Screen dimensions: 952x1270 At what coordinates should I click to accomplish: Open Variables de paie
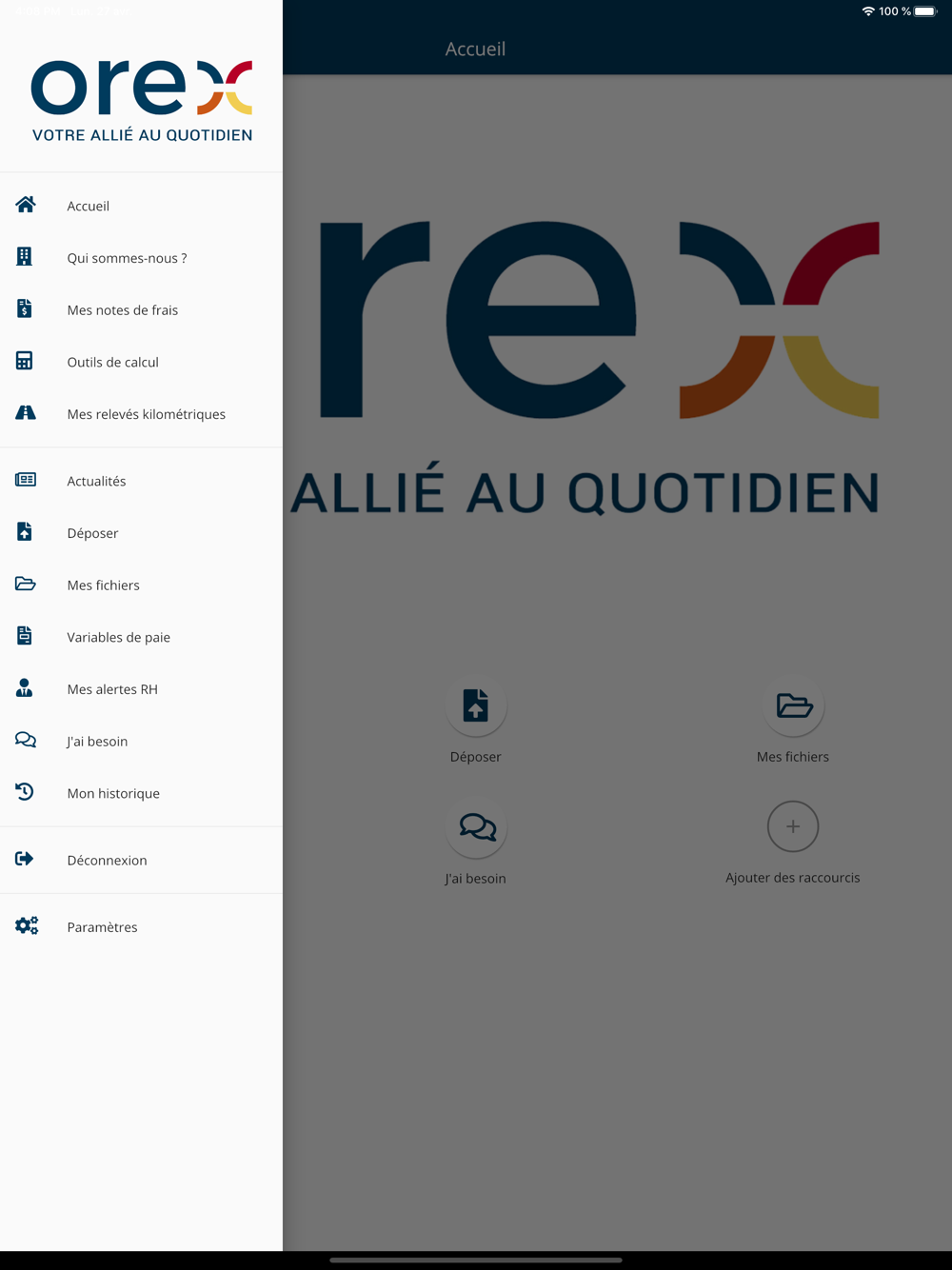(x=141, y=637)
